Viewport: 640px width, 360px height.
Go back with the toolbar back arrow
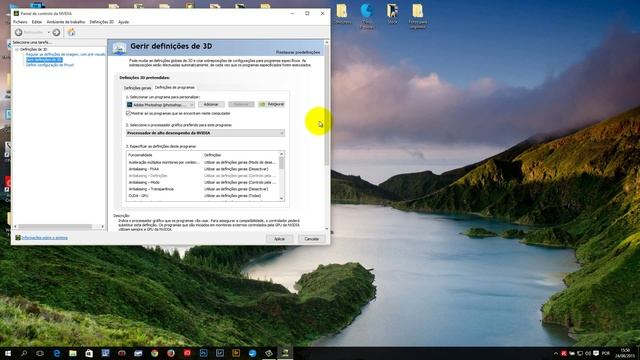[19, 32]
